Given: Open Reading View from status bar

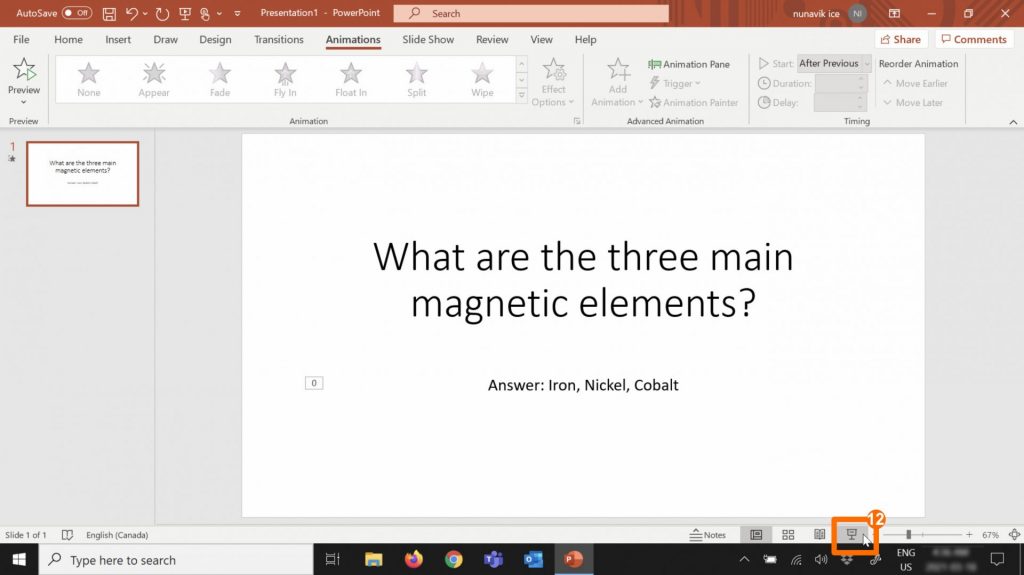Looking at the screenshot, I should click(x=819, y=535).
